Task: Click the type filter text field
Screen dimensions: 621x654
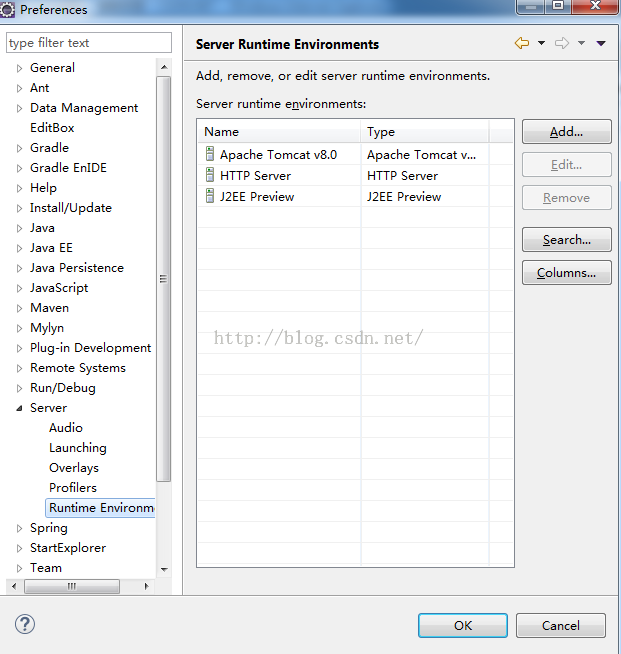Action: click(88, 43)
